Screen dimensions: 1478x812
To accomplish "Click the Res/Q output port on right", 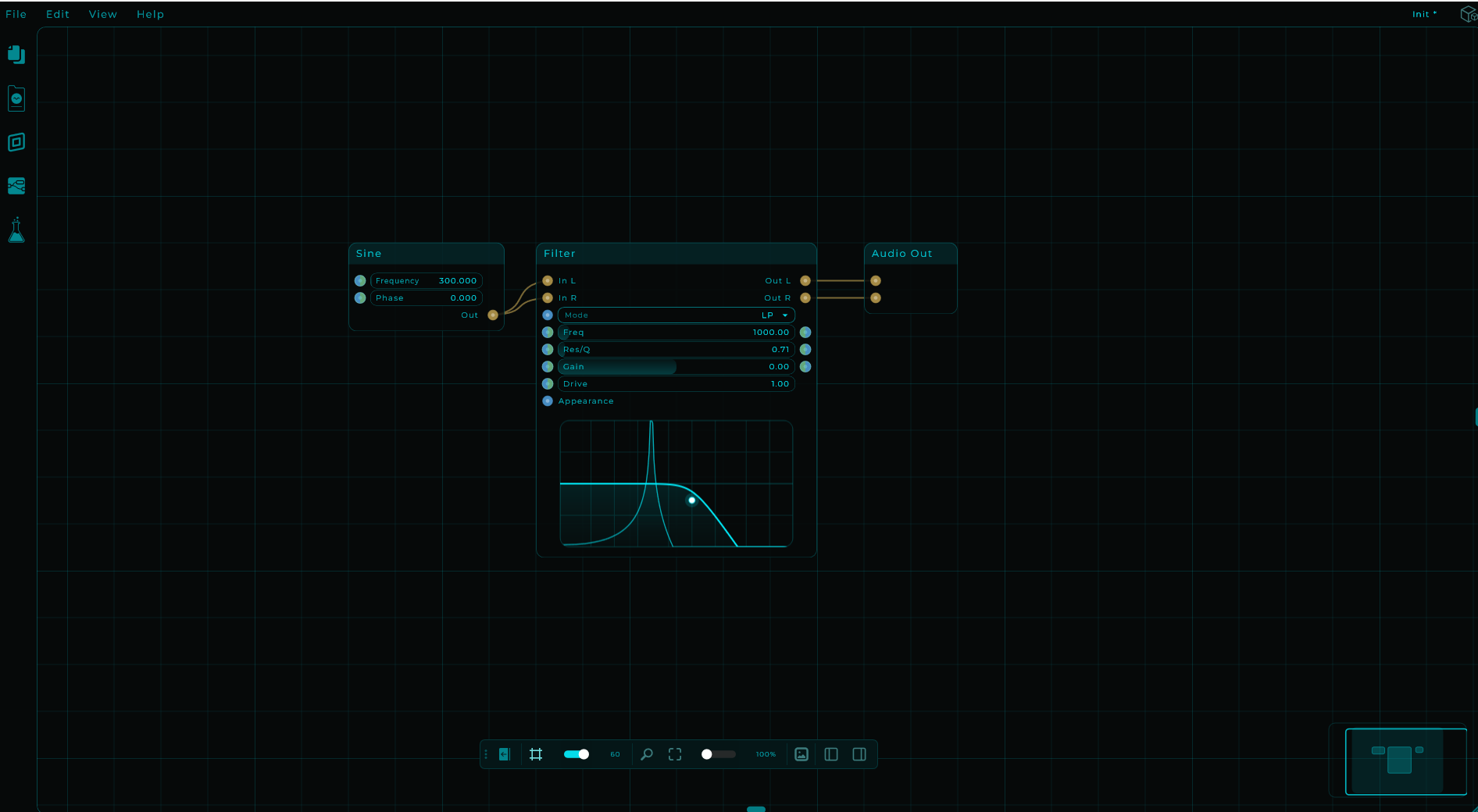I will [805, 350].
